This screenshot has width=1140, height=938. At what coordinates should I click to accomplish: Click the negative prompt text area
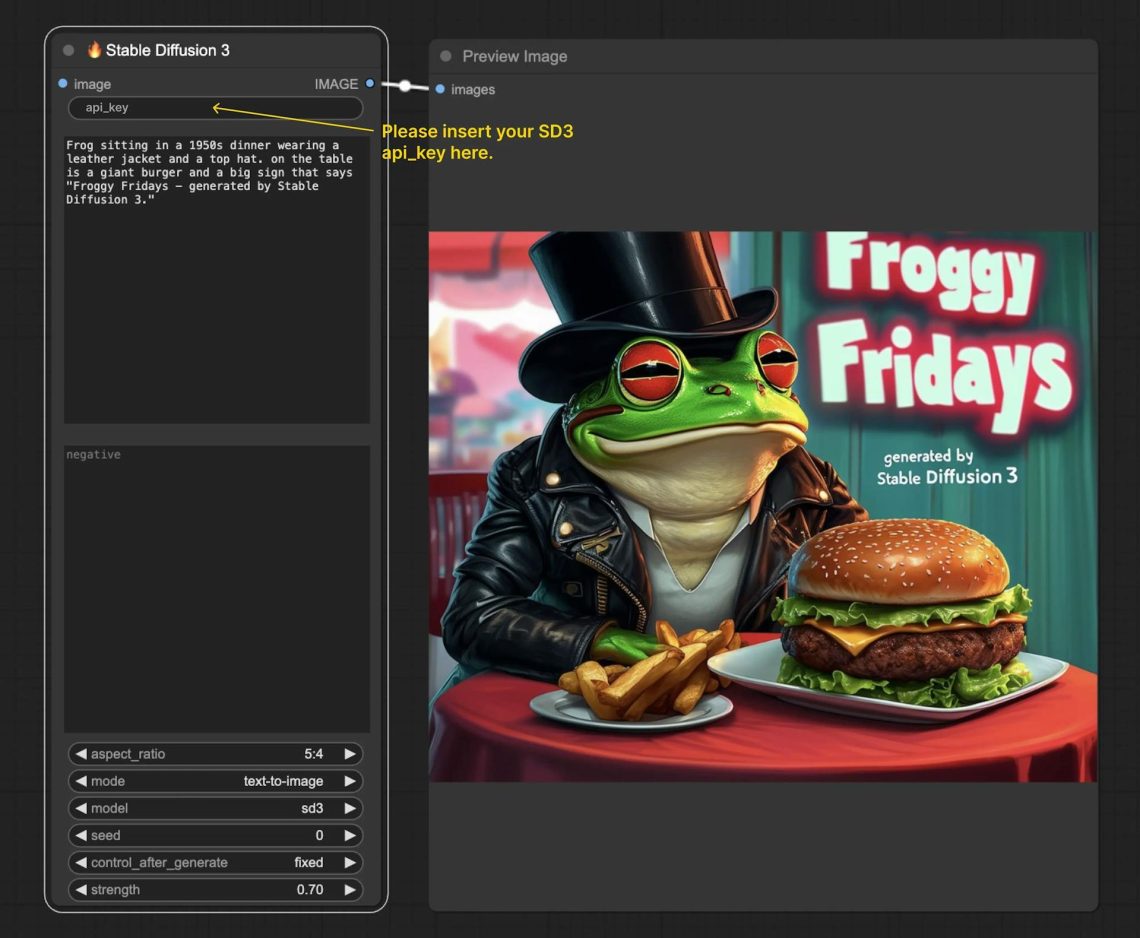point(217,588)
